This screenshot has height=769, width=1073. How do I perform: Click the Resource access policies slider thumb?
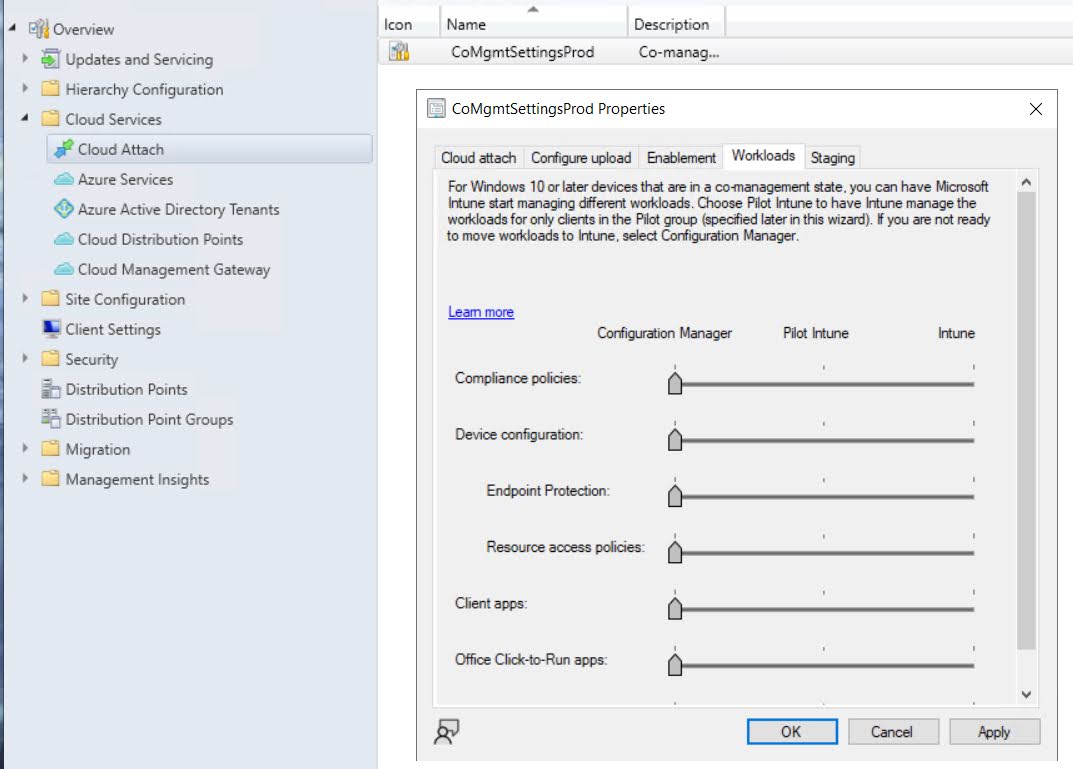point(675,551)
